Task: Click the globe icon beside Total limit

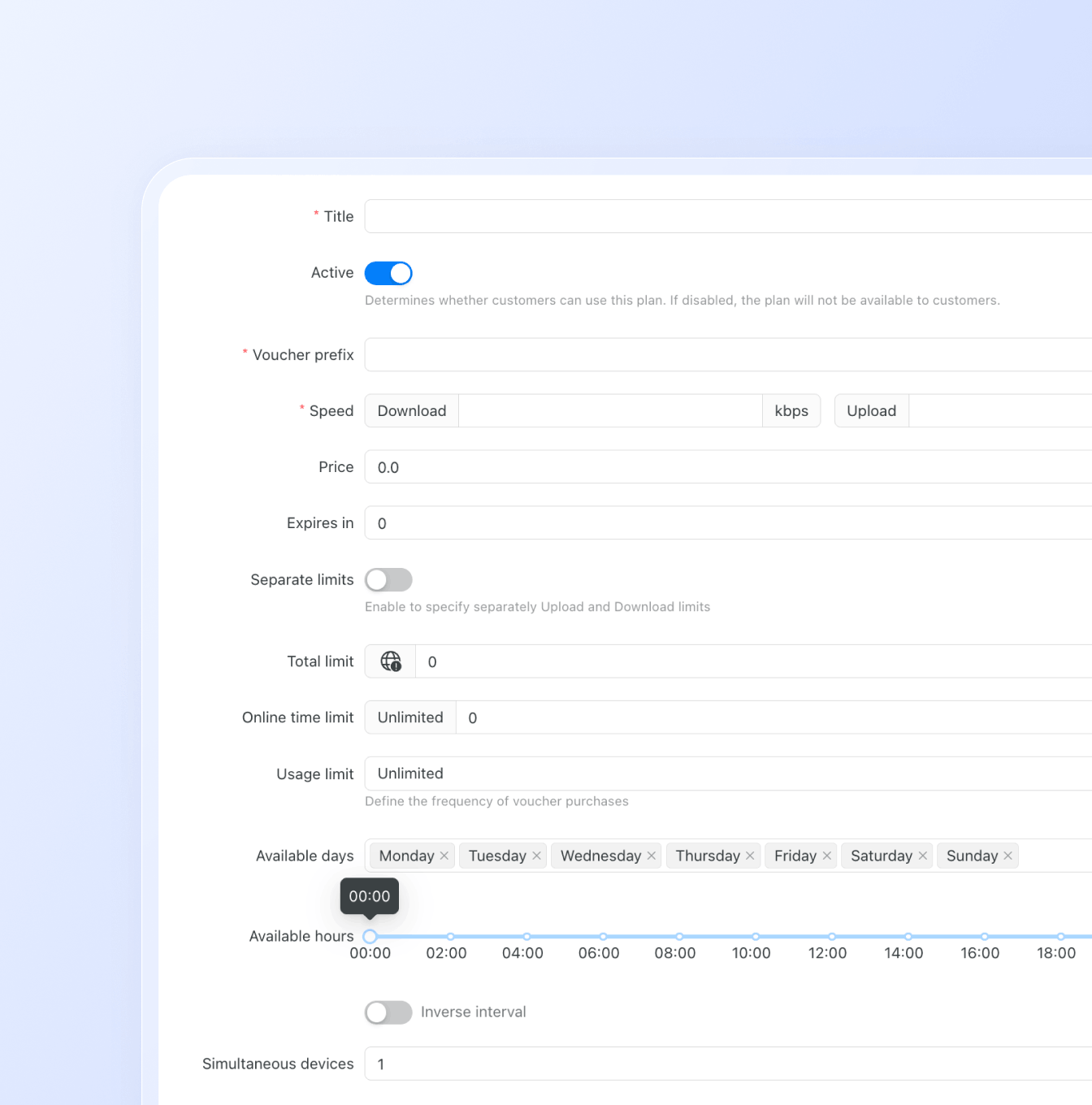Action: (390, 661)
